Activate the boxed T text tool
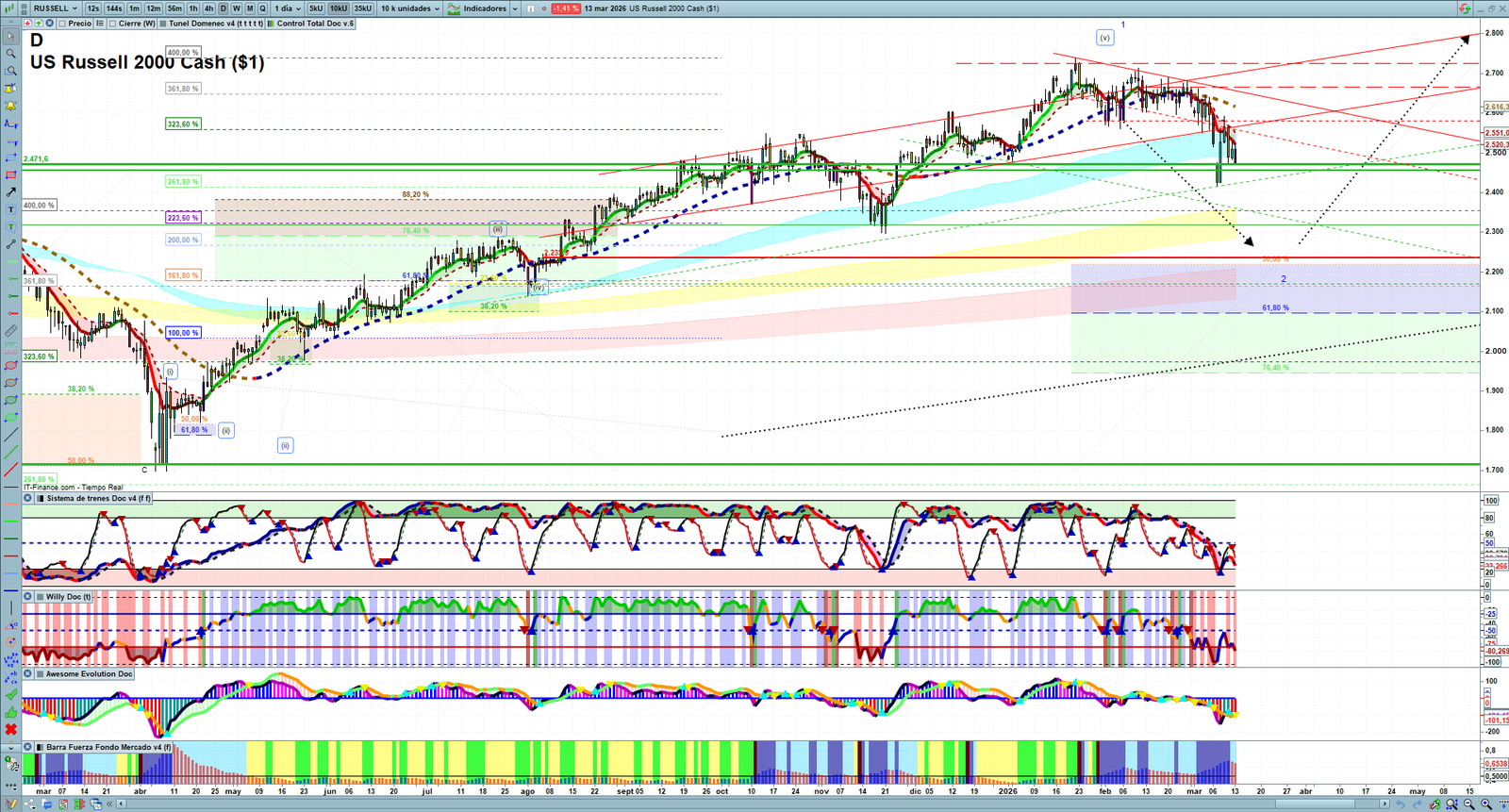Image resolution: width=1509 pixels, height=812 pixels. pyautogui.click(x=11, y=209)
